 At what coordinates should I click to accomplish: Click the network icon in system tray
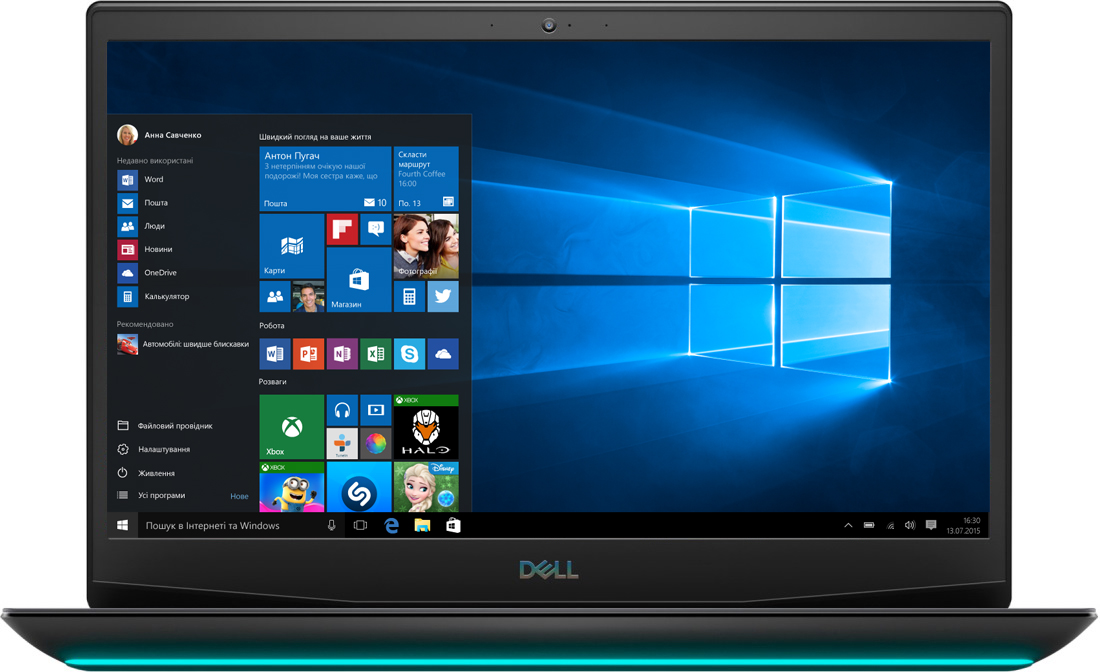tap(890, 525)
